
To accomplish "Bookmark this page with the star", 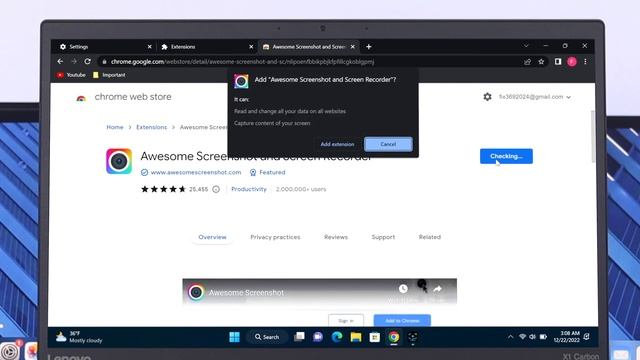I will (x=541, y=62).
